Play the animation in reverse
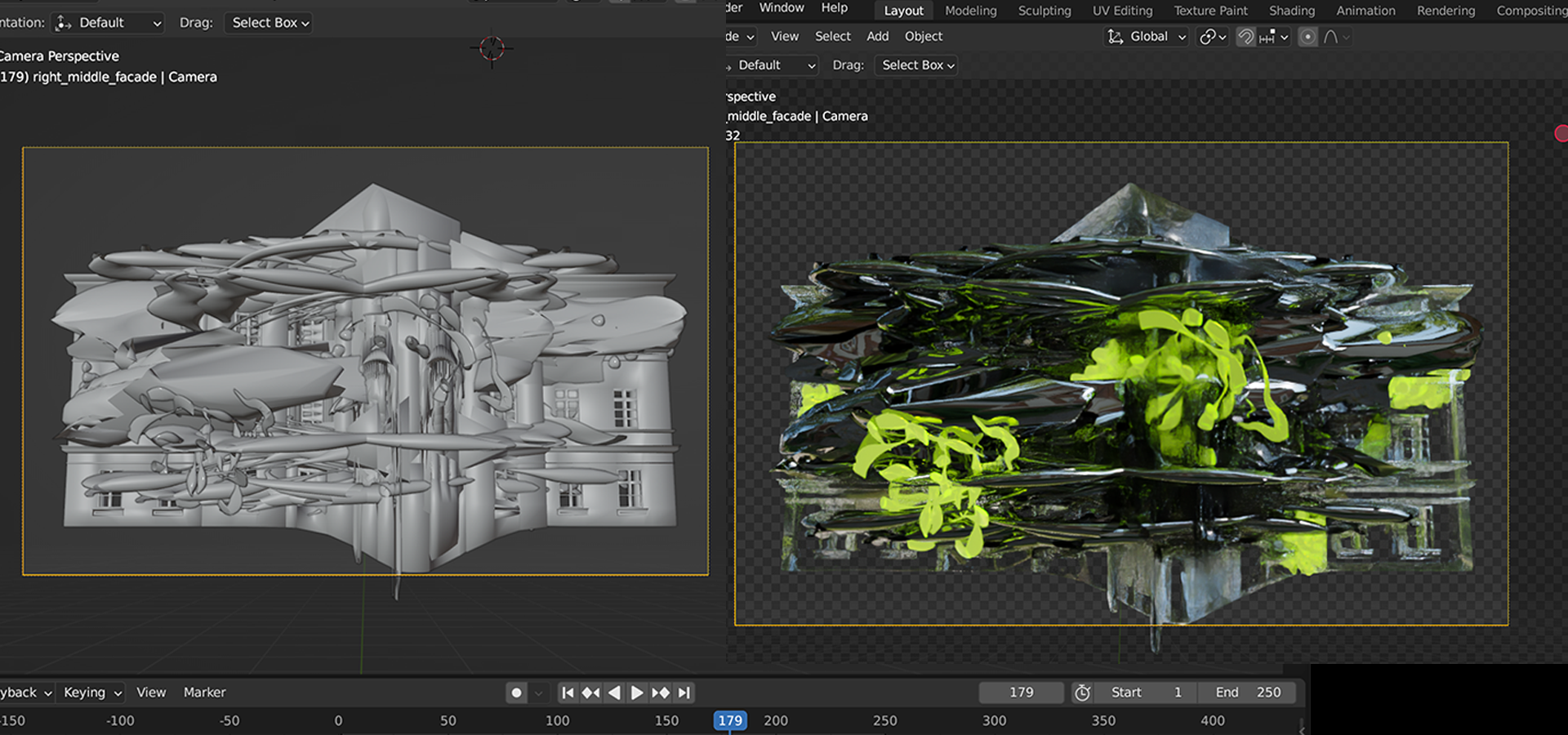The width and height of the screenshot is (1568, 735). [614, 693]
